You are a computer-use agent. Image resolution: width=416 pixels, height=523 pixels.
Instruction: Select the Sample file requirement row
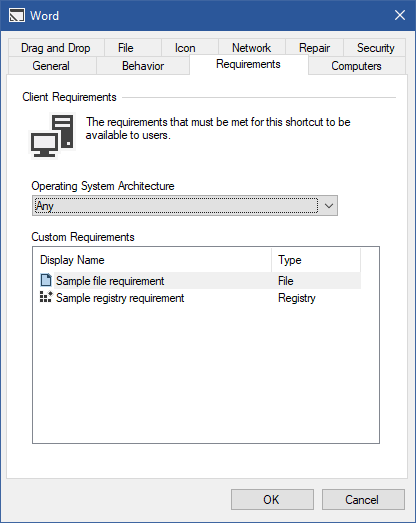pos(200,281)
